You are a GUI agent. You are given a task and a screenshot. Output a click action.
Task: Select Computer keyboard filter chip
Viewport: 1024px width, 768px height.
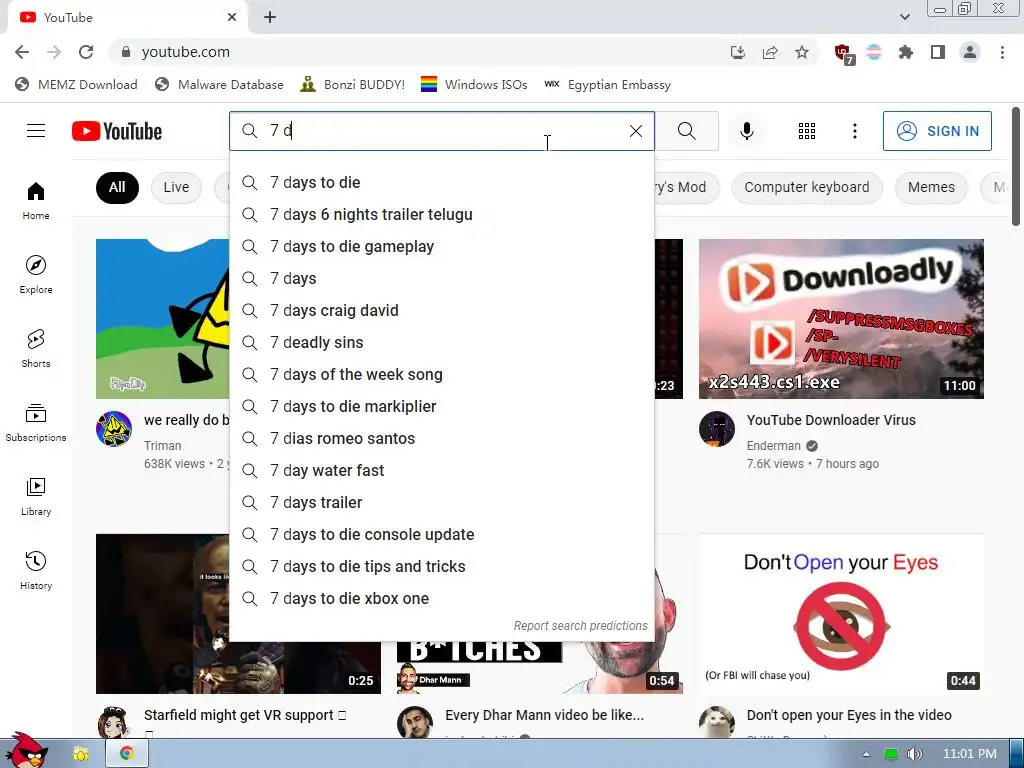tap(807, 187)
